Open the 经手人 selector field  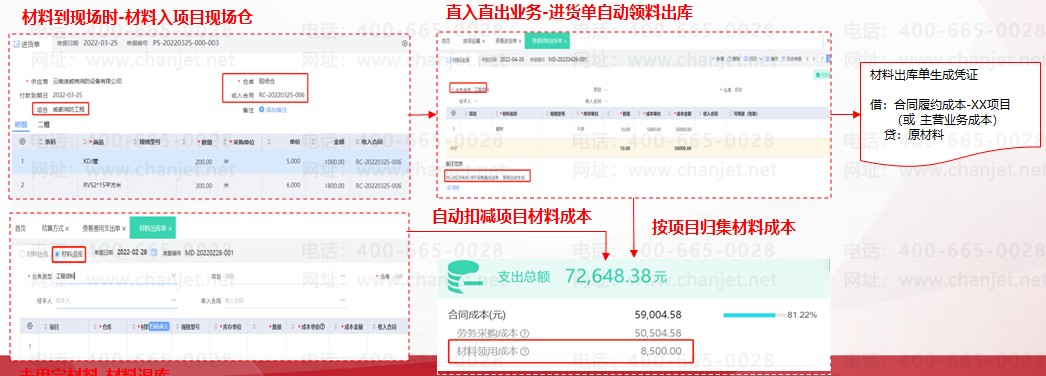click(117, 301)
